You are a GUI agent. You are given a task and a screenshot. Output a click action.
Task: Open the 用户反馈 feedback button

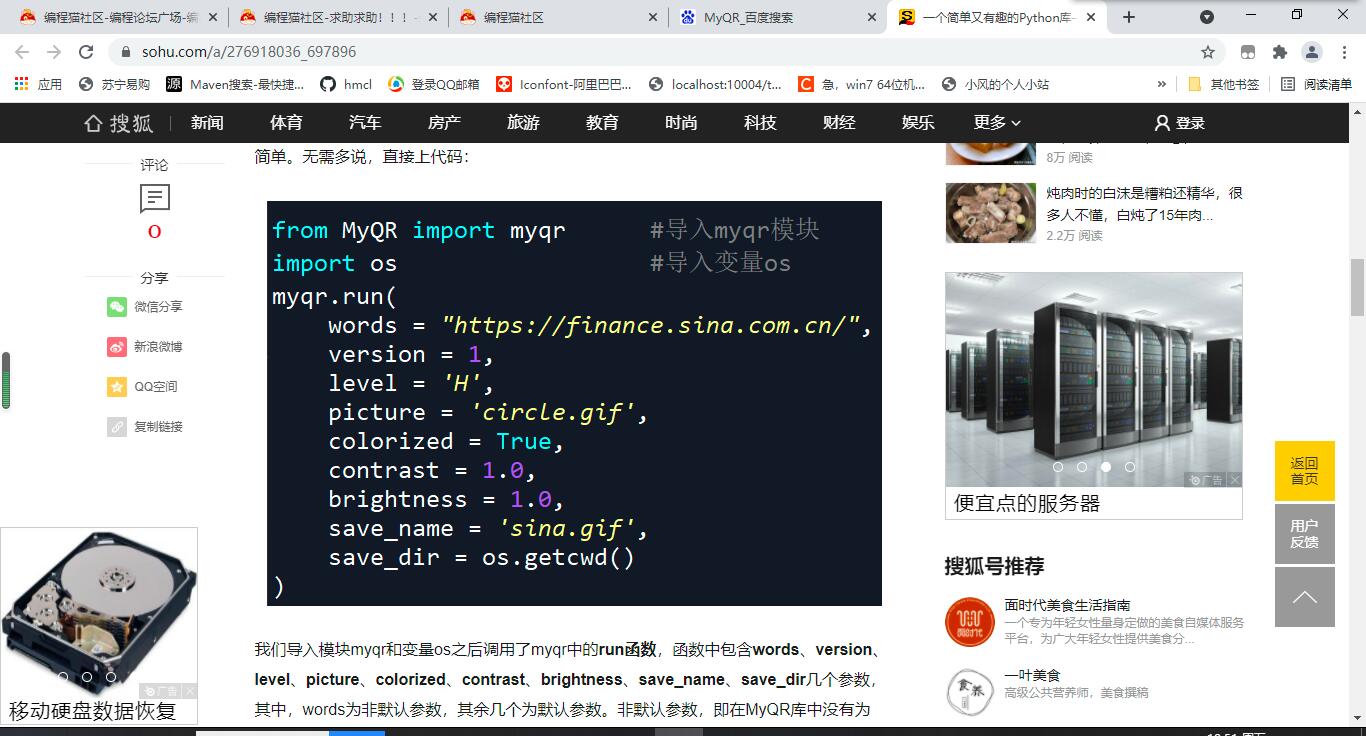point(1305,534)
